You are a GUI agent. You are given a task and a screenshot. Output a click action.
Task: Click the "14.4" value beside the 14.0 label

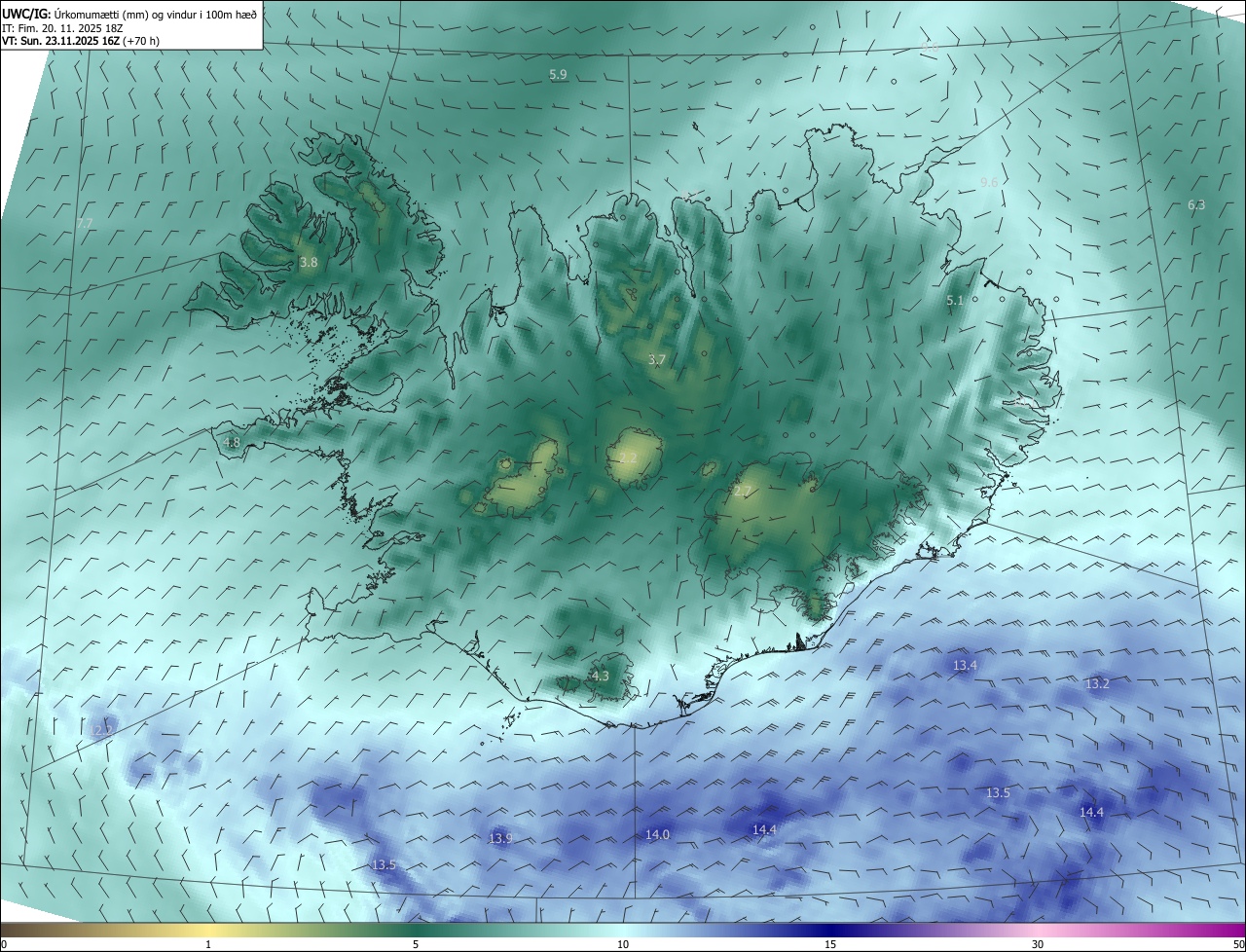pos(764,830)
